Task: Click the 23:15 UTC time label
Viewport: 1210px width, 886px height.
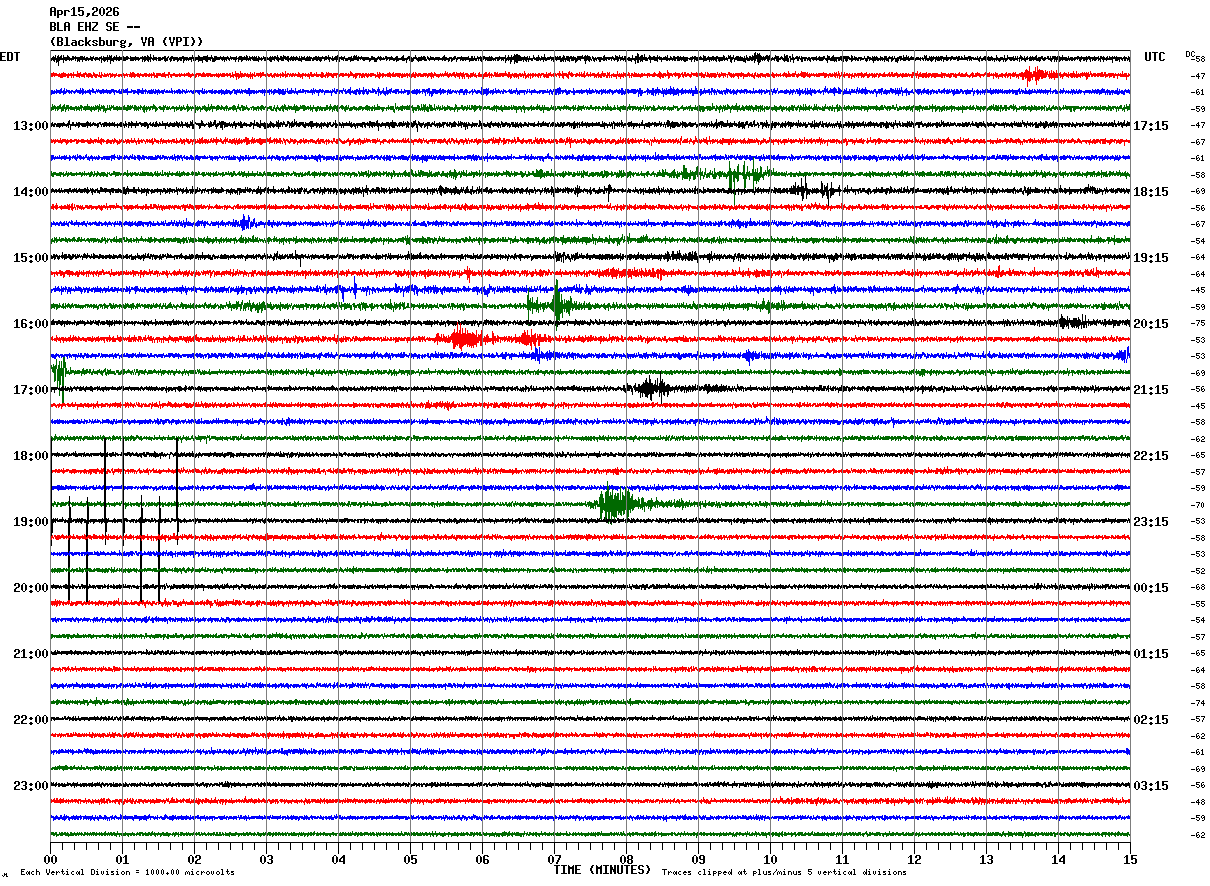Action: 1151,522
